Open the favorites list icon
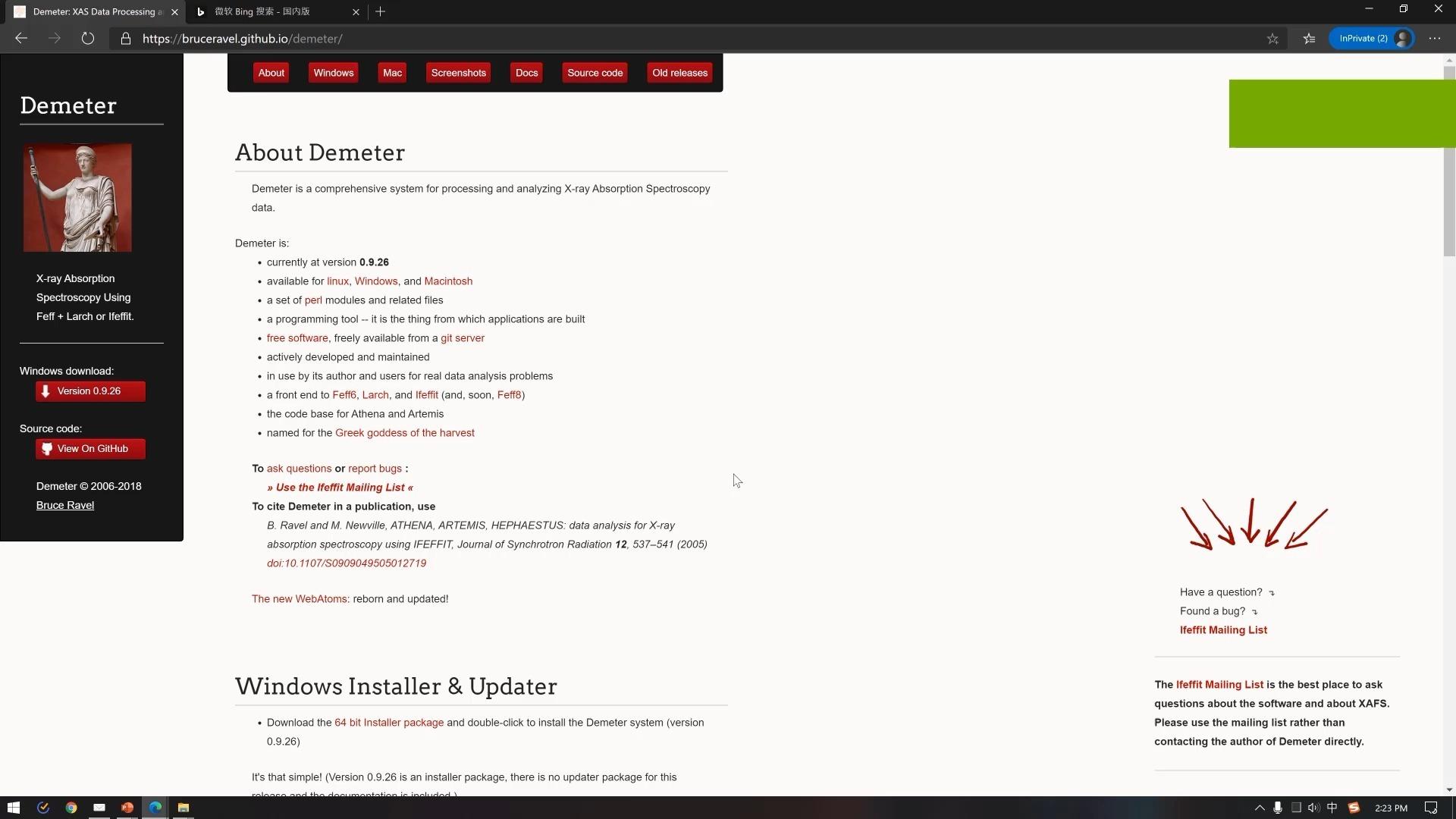1456x819 pixels. [1309, 39]
